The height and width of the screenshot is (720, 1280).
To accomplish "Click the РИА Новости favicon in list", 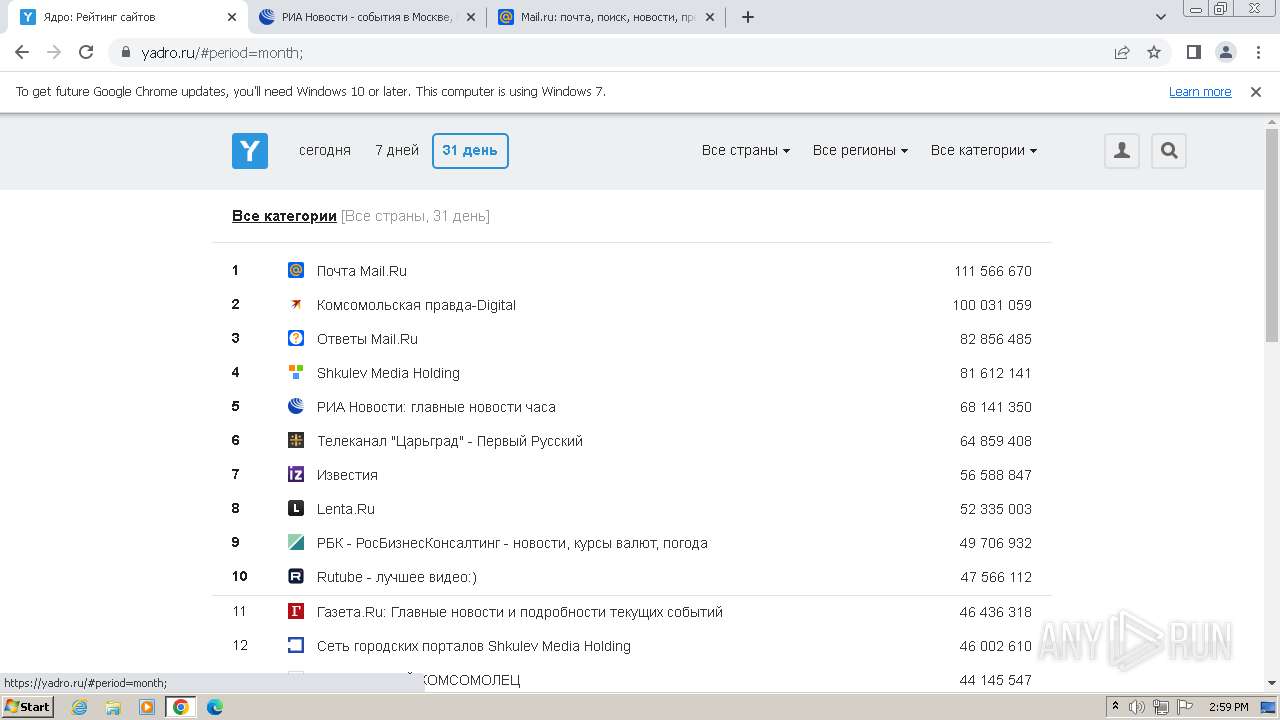I will [296, 406].
